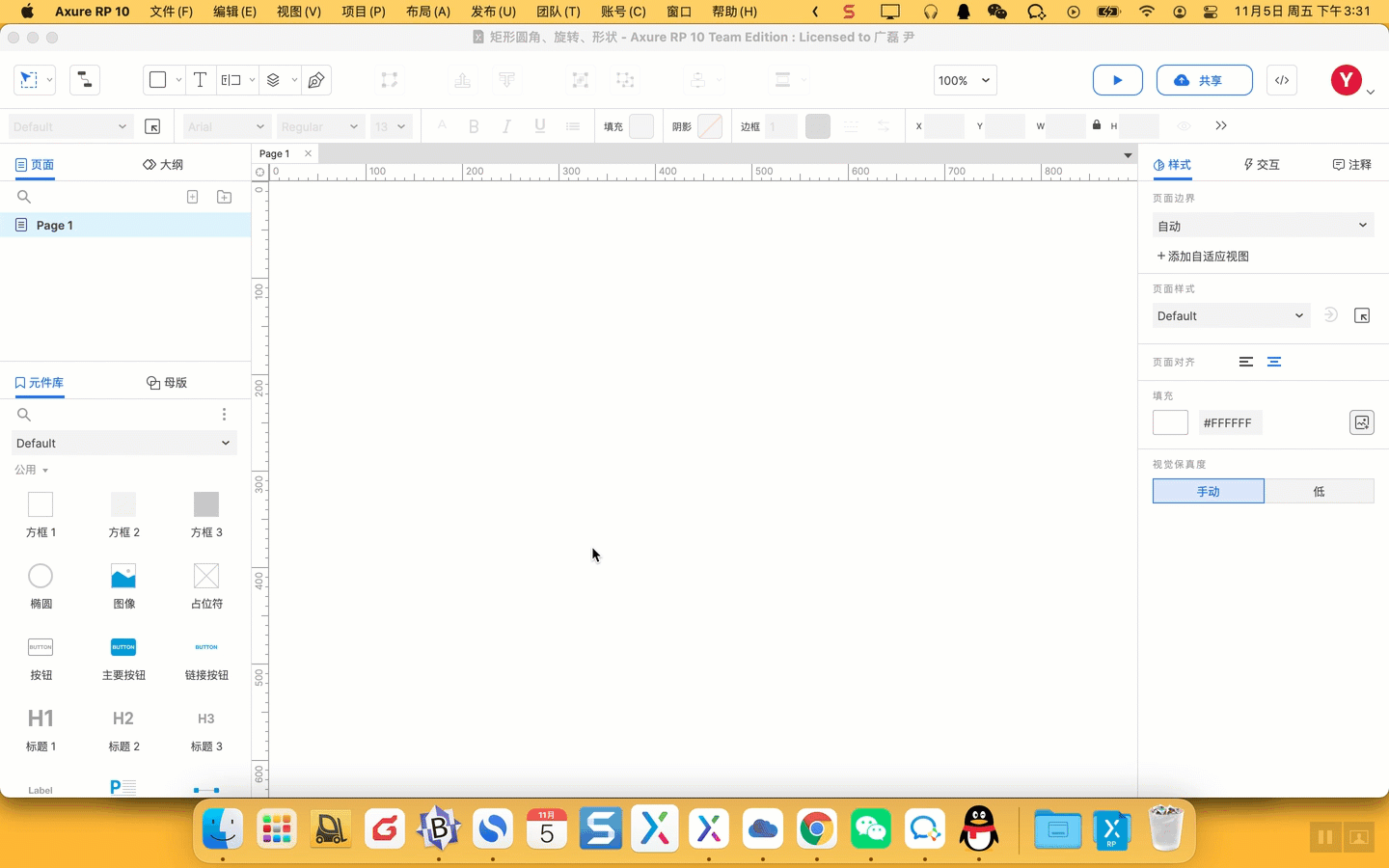The image size is (1389, 868).
Task: Toggle bold text formatting
Action: click(x=474, y=126)
